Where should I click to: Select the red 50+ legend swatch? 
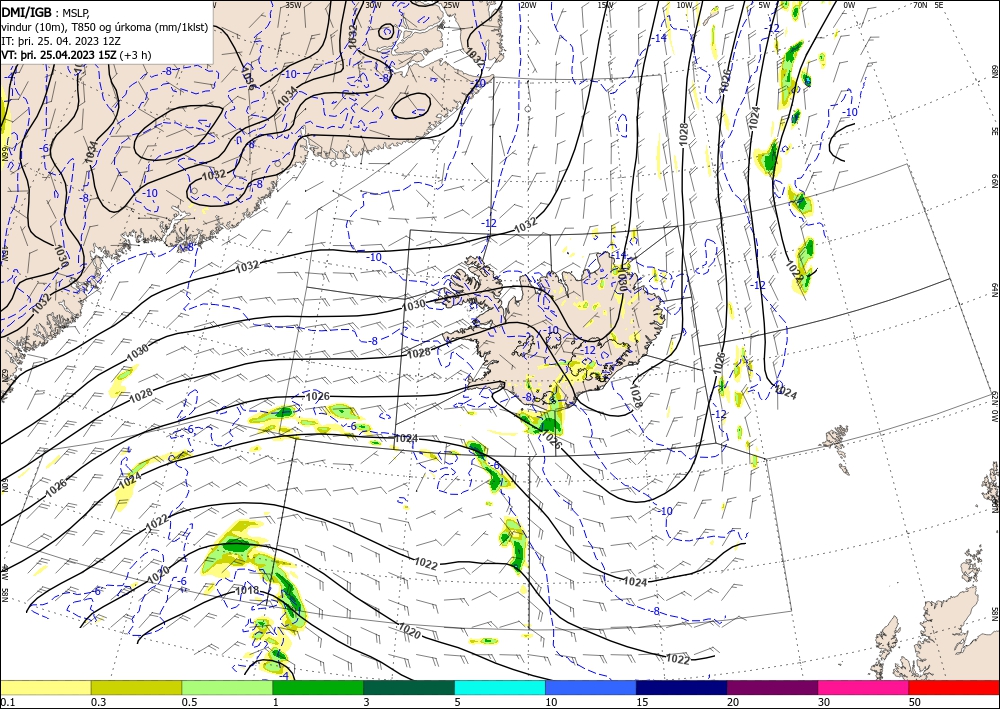coord(954,687)
